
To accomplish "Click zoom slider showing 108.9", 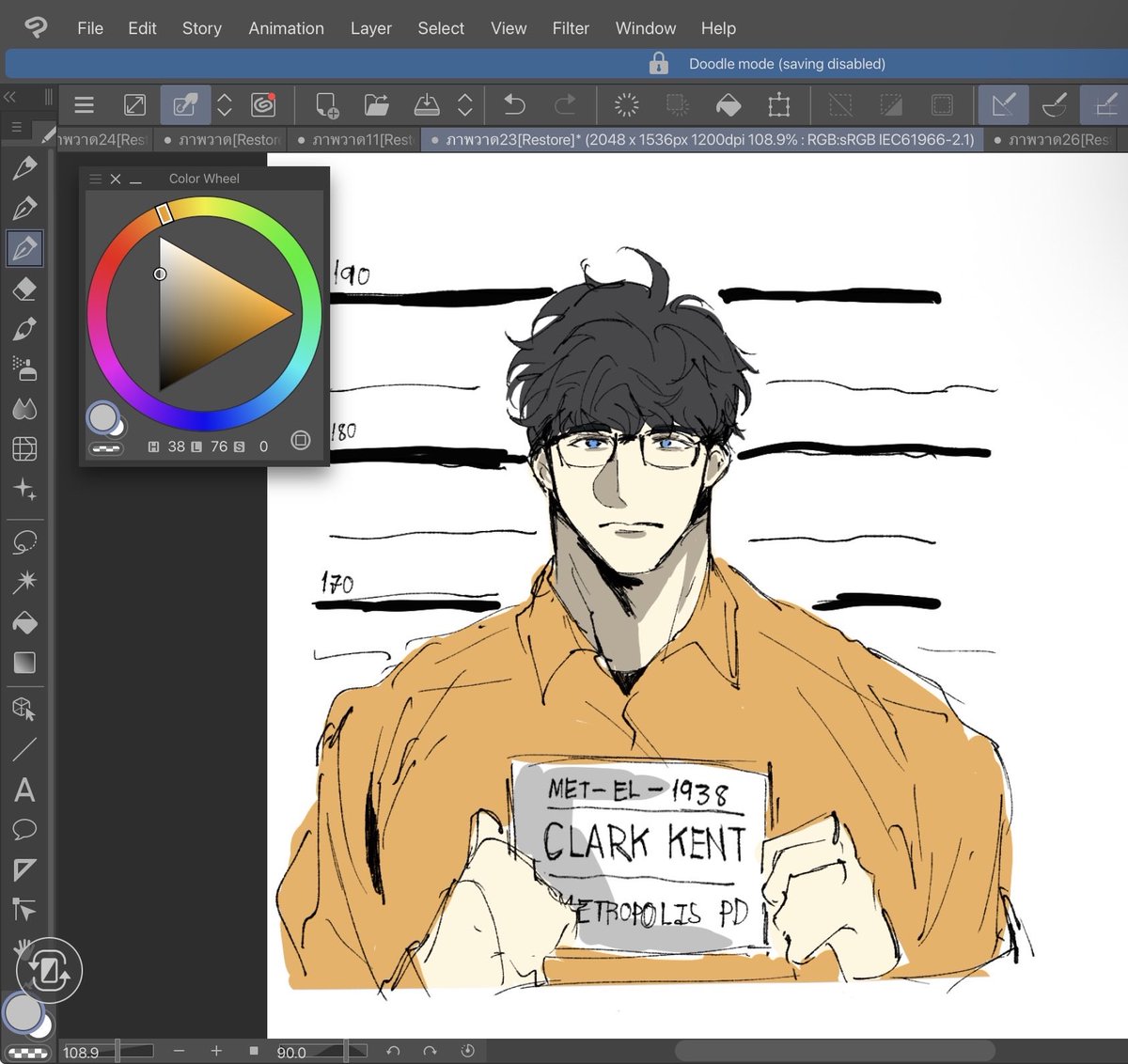I will coord(107,1051).
